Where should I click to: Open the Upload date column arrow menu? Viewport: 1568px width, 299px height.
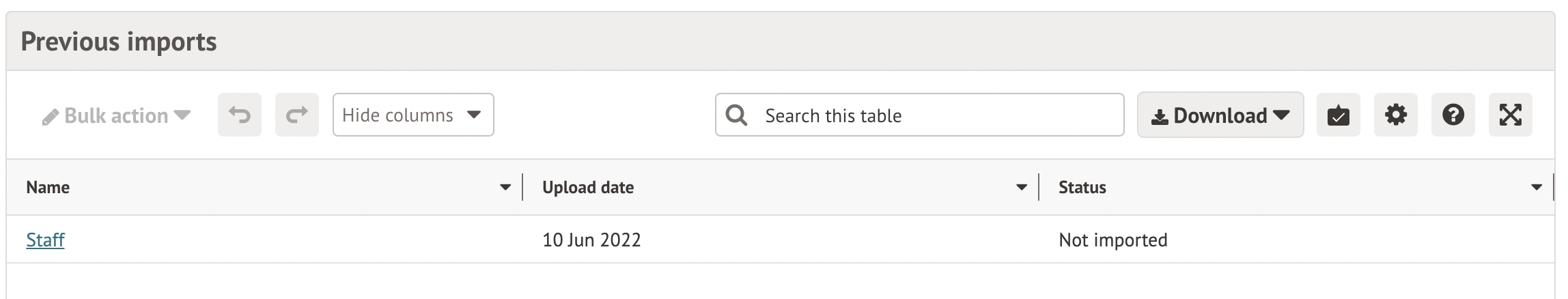(1022, 187)
